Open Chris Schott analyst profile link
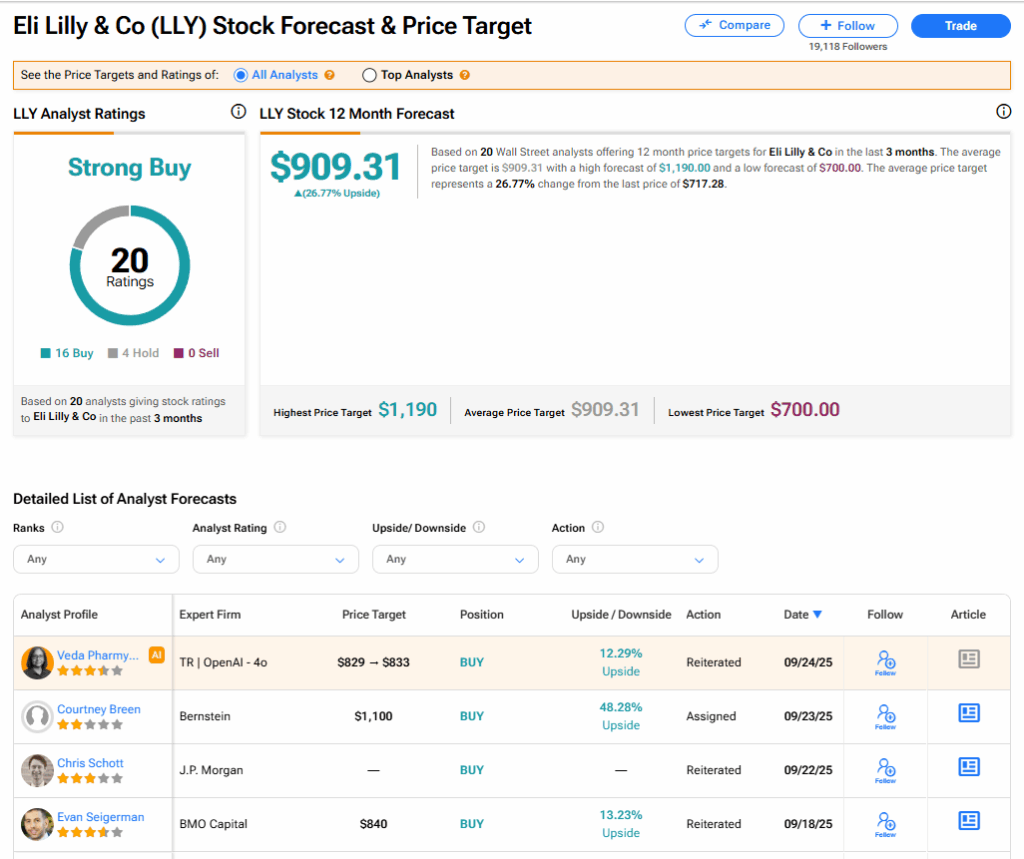This screenshot has height=859, width=1024. tap(90, 763)
